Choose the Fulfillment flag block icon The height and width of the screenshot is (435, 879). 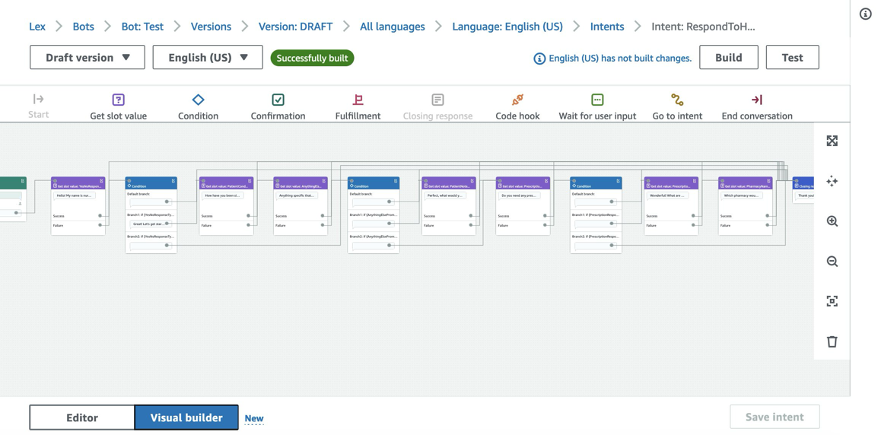click(x=358, y=100)
